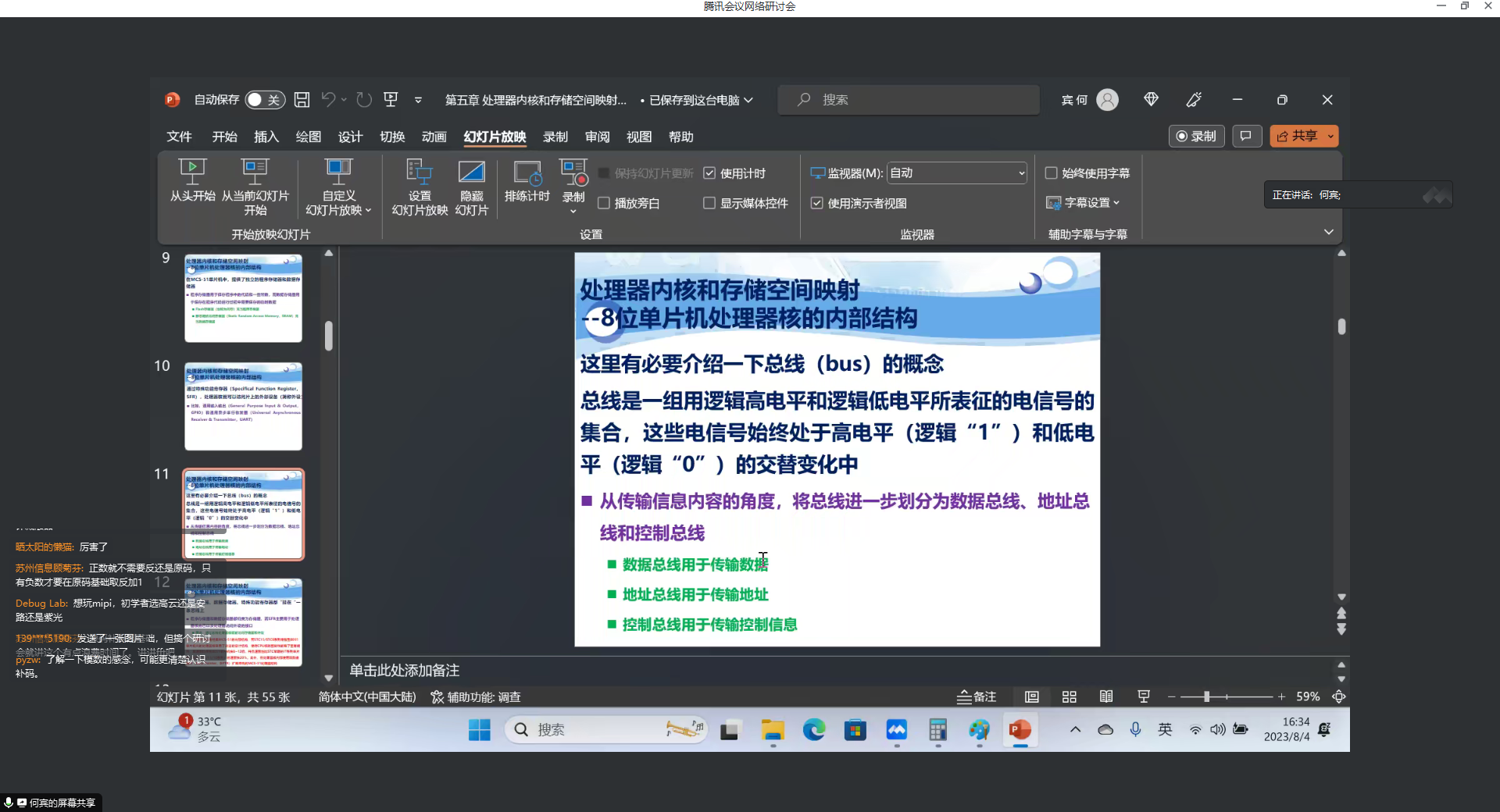Switch to 开始 ribbon tab

[x=224, y=137]
